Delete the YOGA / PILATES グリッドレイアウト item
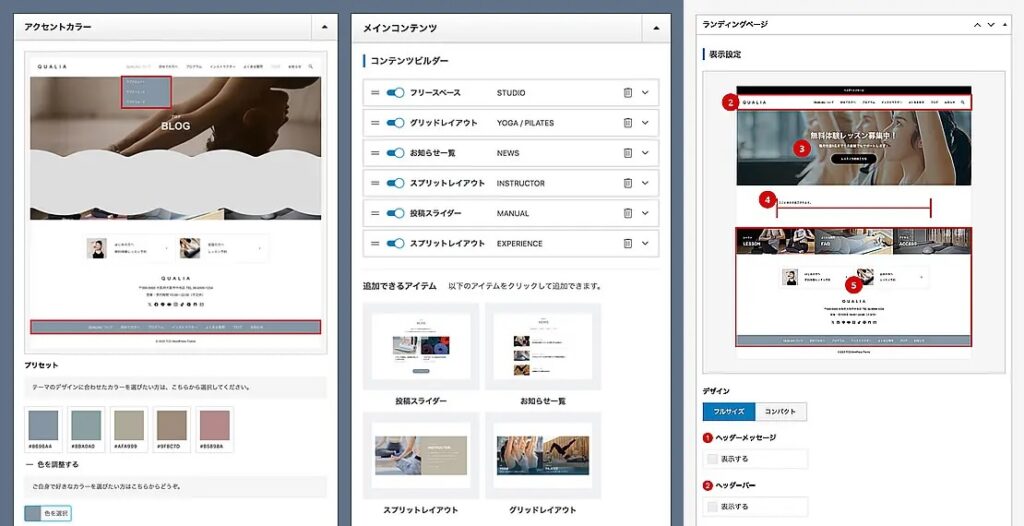Image resolution: width=1024 pixels, height=526 pixels. coord(628,123)
